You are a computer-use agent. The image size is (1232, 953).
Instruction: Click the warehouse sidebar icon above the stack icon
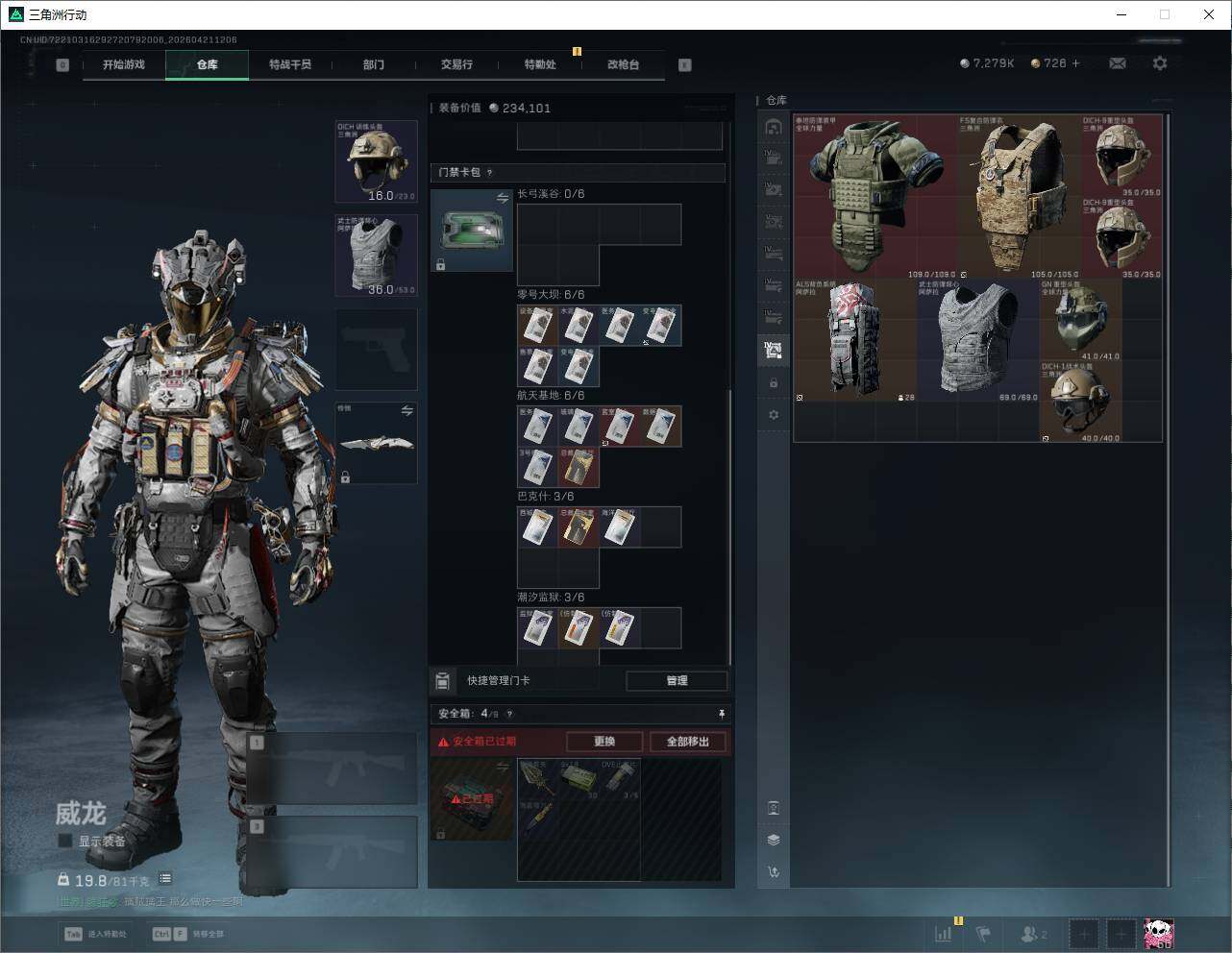774,808
